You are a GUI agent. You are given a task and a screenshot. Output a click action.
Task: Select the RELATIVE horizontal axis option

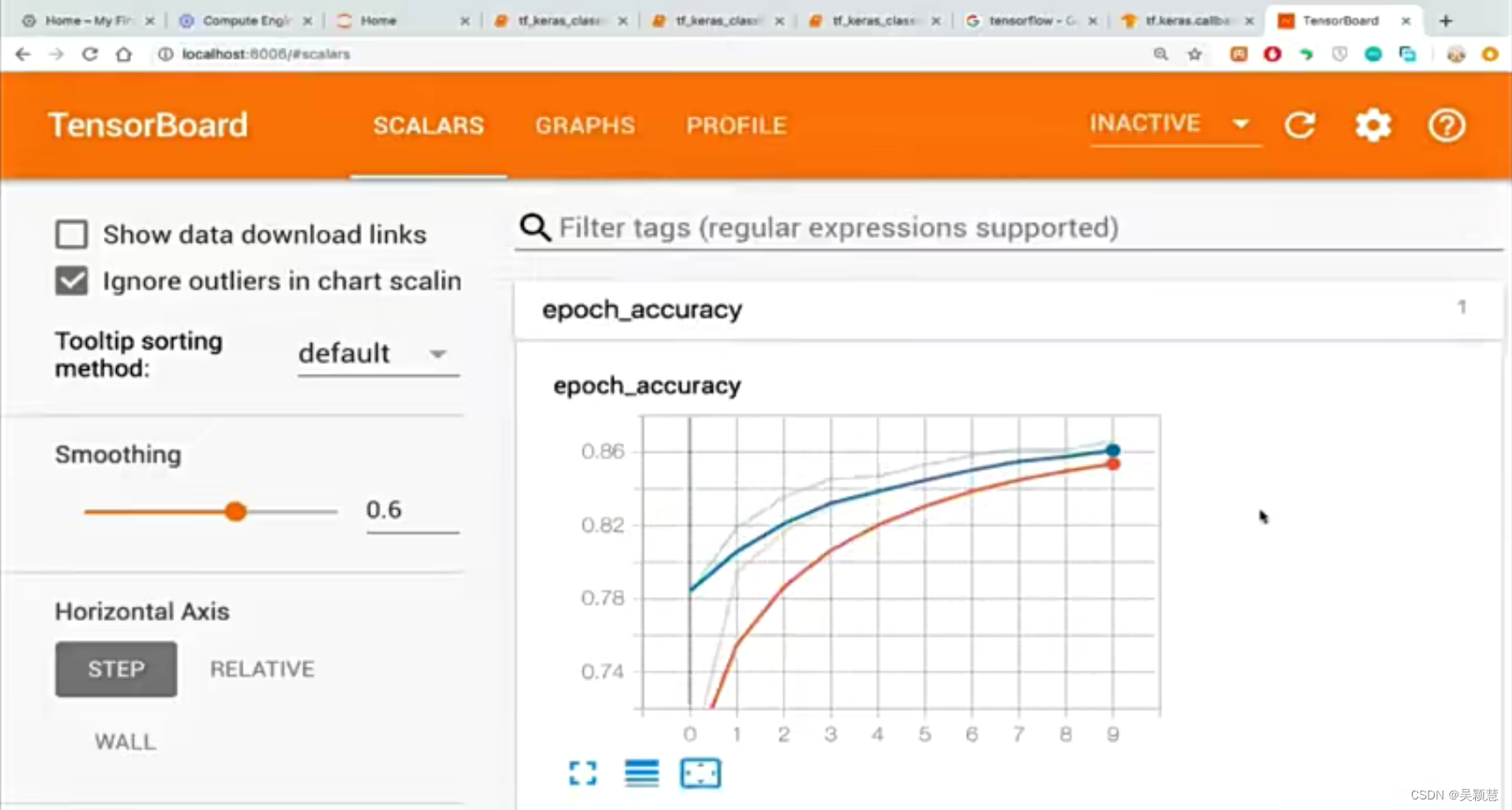[262, 669]
